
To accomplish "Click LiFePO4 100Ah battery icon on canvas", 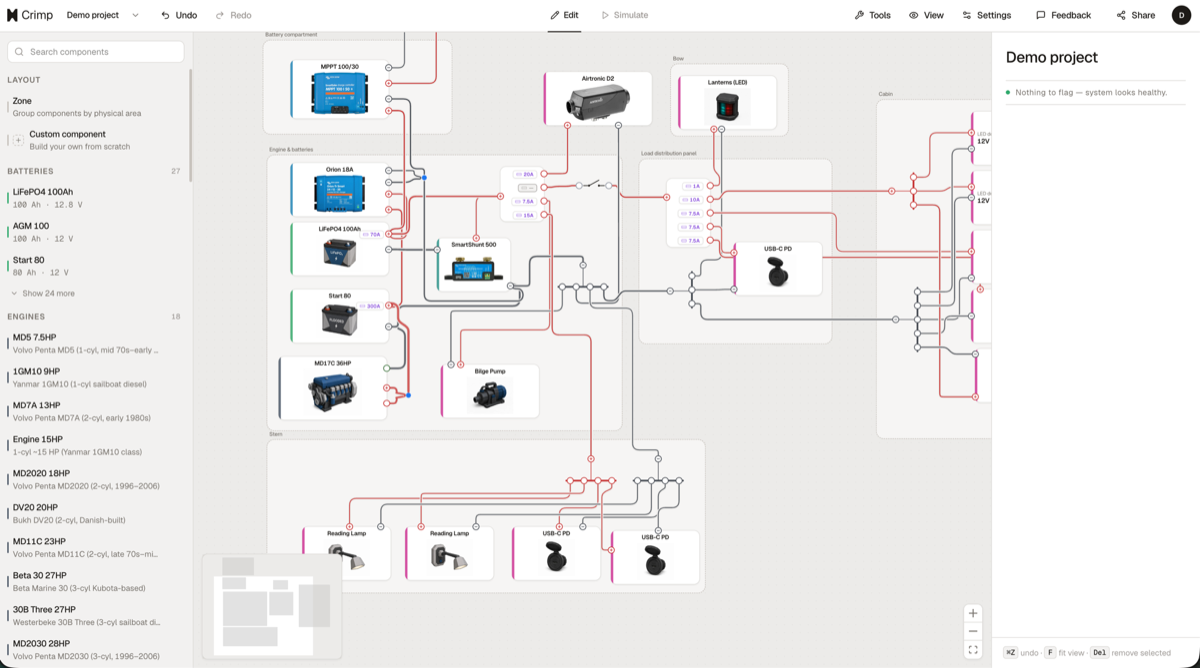I will 339,253.
